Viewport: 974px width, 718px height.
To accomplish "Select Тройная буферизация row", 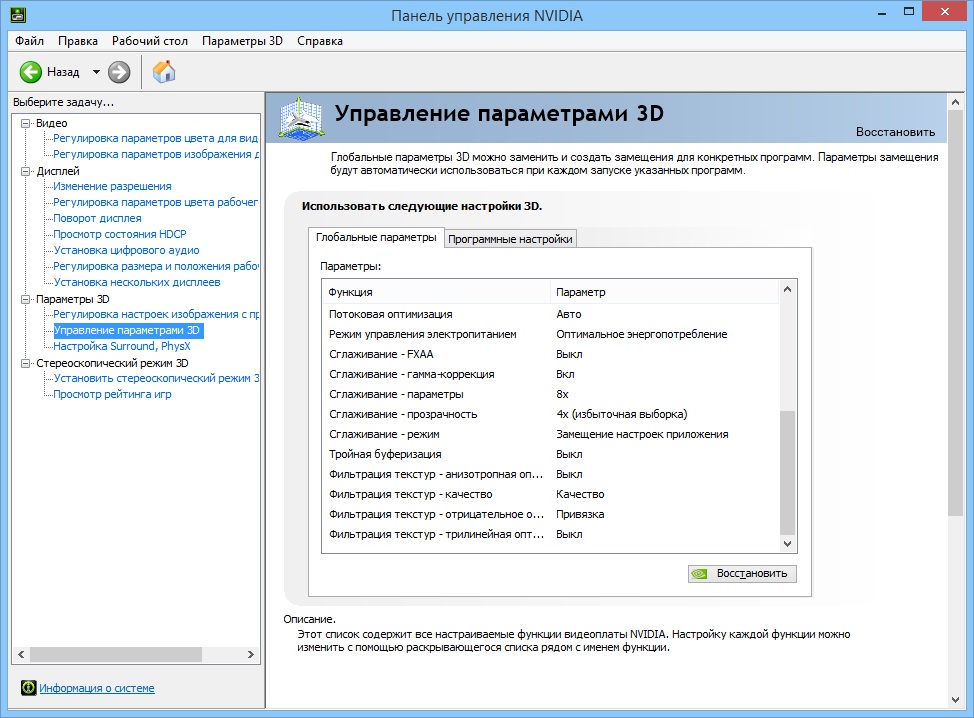I will [550, 454].
